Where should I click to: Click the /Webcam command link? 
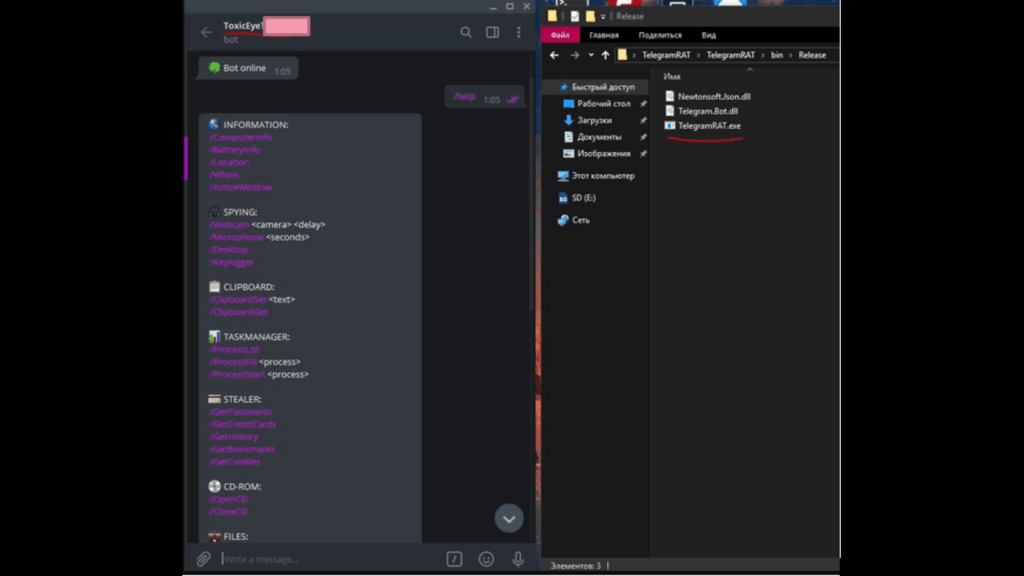(x=229, y=224)
